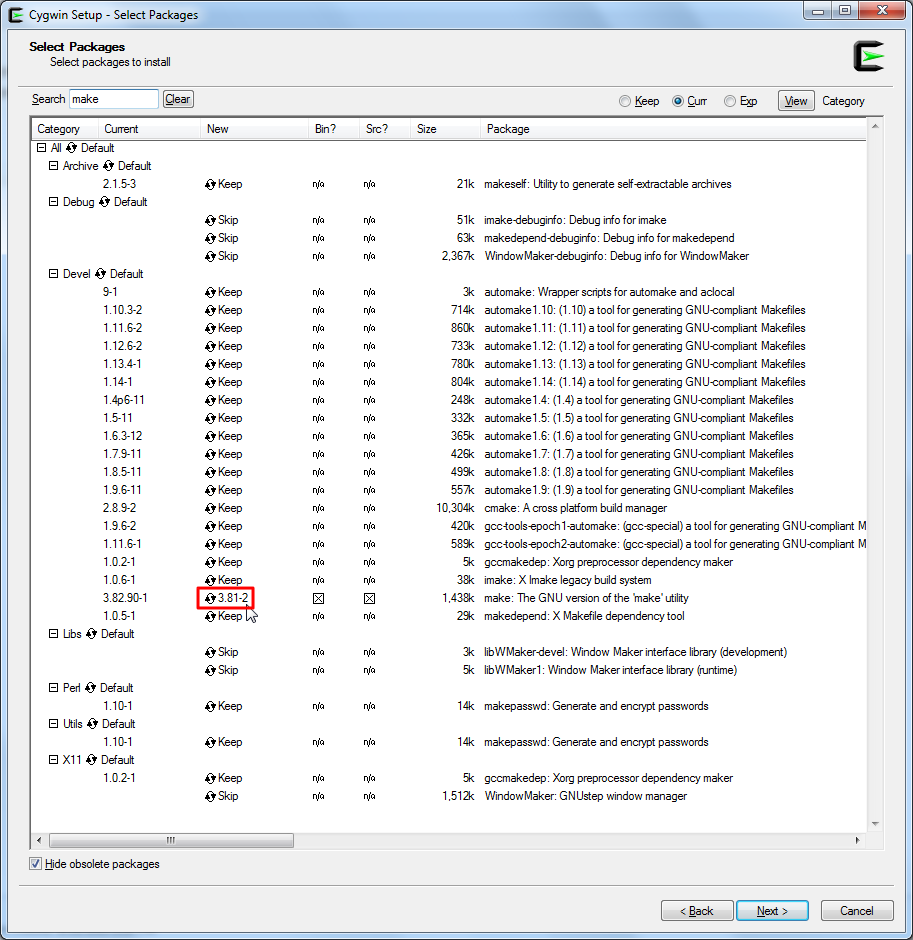Collapse the All category tree node

pyautogui.click(x=41, y=147)
